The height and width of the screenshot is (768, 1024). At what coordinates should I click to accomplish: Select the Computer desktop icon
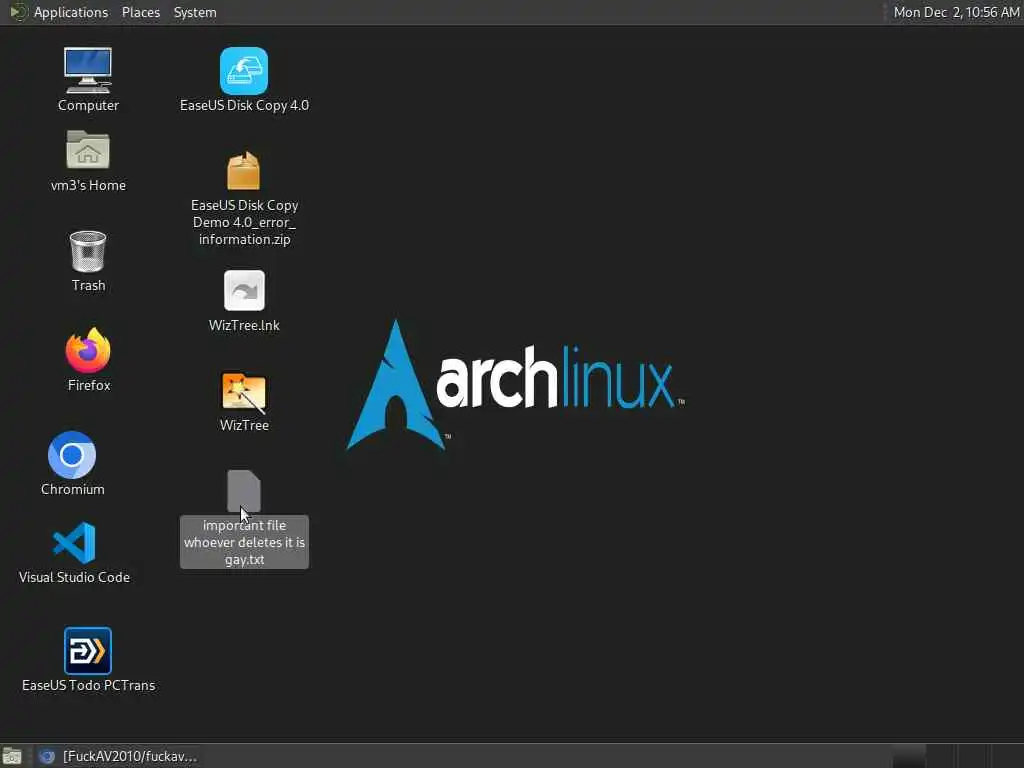(x=88, y=79)
